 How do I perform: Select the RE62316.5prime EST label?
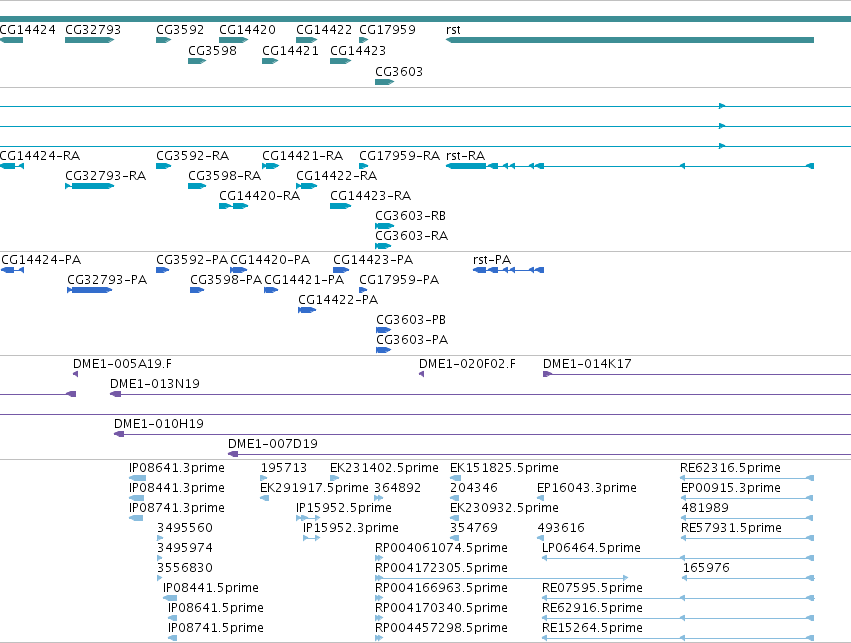click(x=731, y=468)
